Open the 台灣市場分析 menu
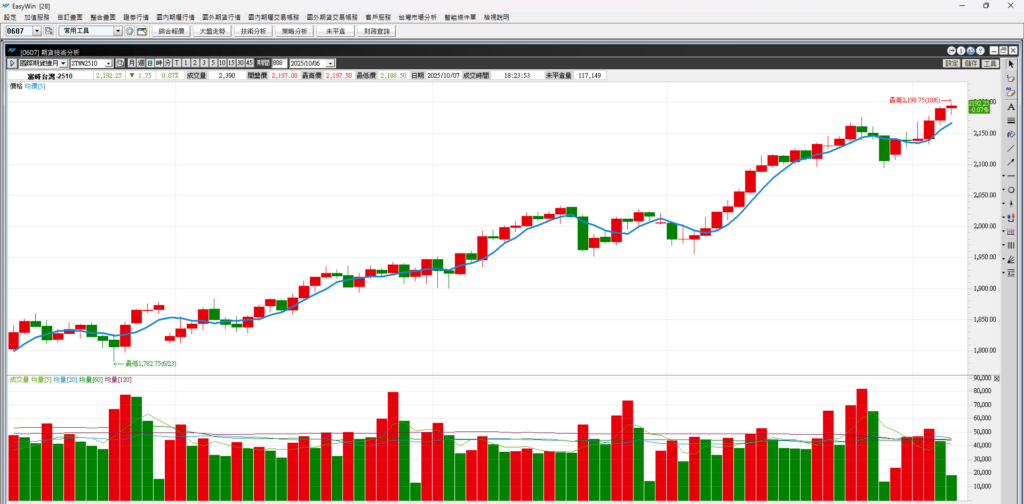Screen dimensions: 1024x504 416,17
